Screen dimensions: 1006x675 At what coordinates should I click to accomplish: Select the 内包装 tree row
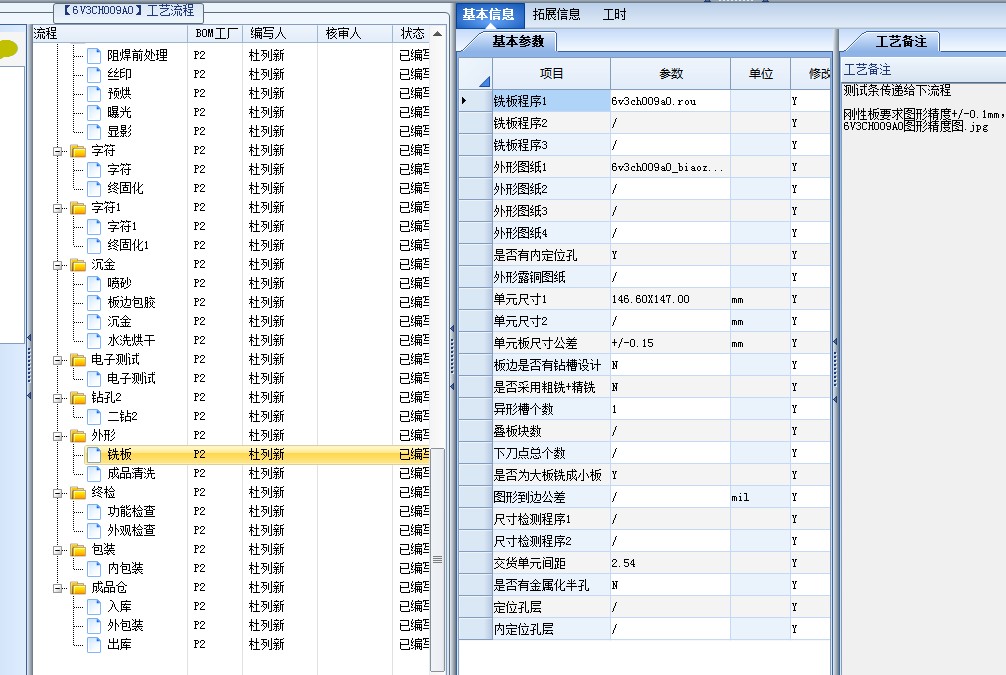pyautogui.click(x=231, y=568)
